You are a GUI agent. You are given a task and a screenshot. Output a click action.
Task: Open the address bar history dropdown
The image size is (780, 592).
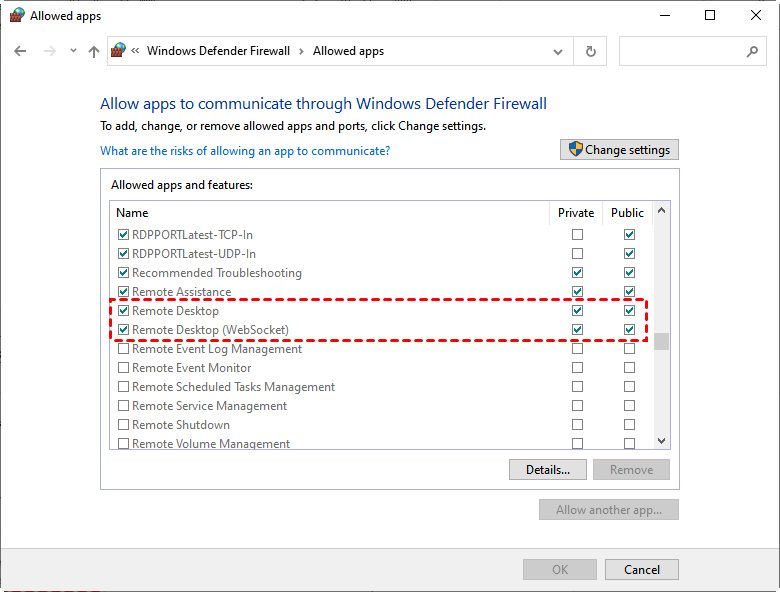tap(558, 51)
